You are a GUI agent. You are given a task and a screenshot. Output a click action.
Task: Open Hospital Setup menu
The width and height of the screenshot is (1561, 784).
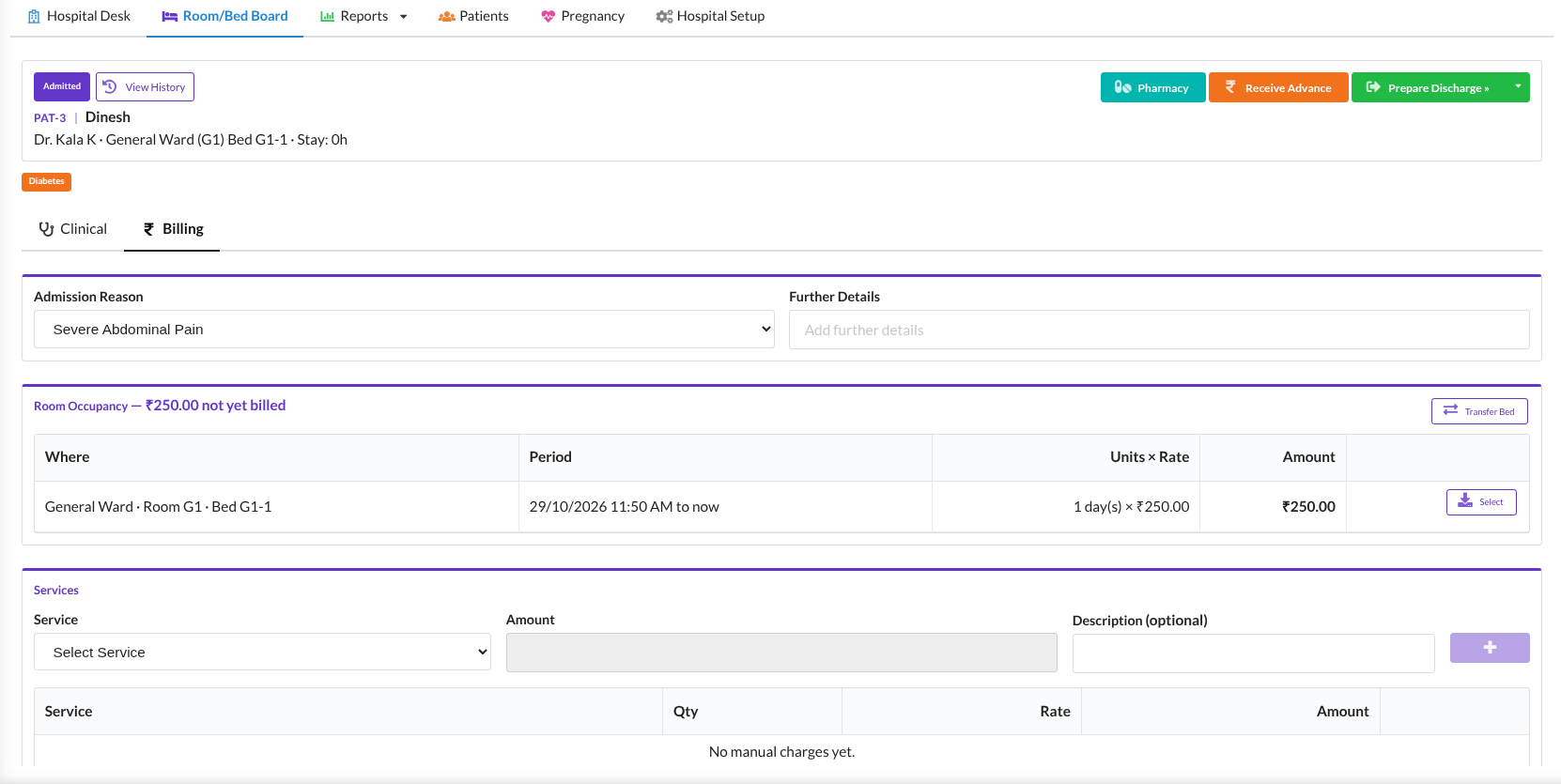pyautogui.click(x=710, y=17)
